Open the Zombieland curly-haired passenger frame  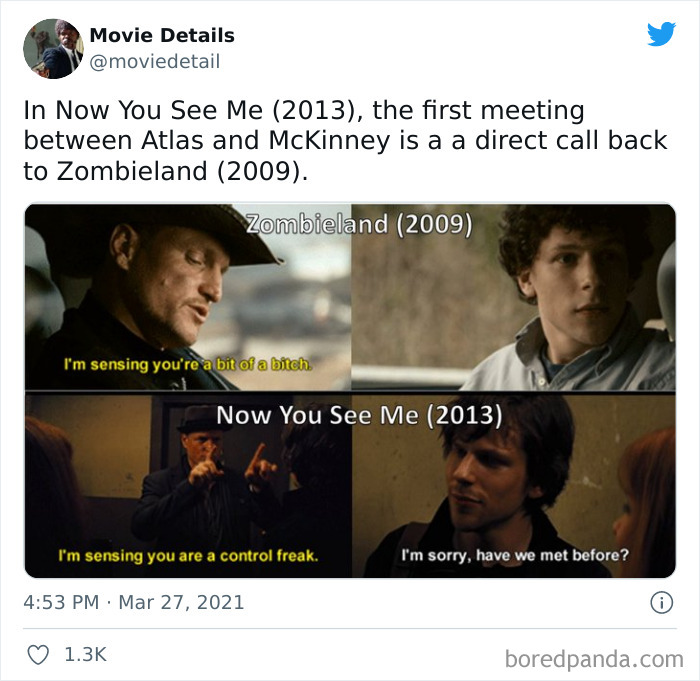coord(513,297)
